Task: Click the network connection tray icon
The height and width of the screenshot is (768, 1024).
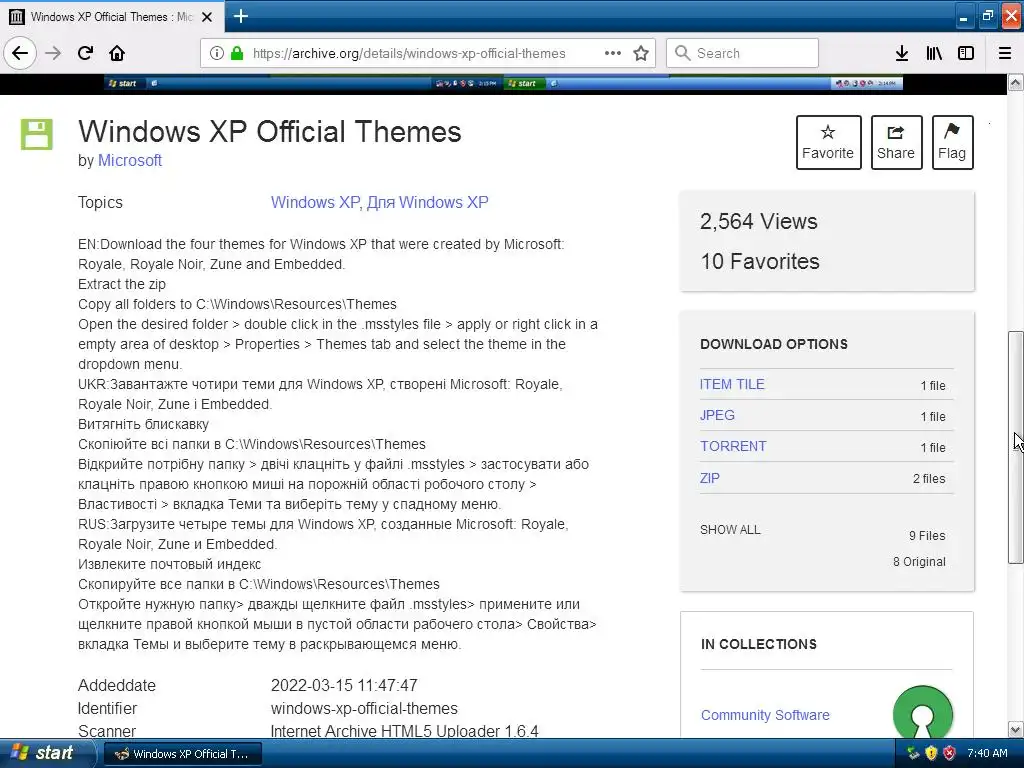Action: (x=913, y=754)
